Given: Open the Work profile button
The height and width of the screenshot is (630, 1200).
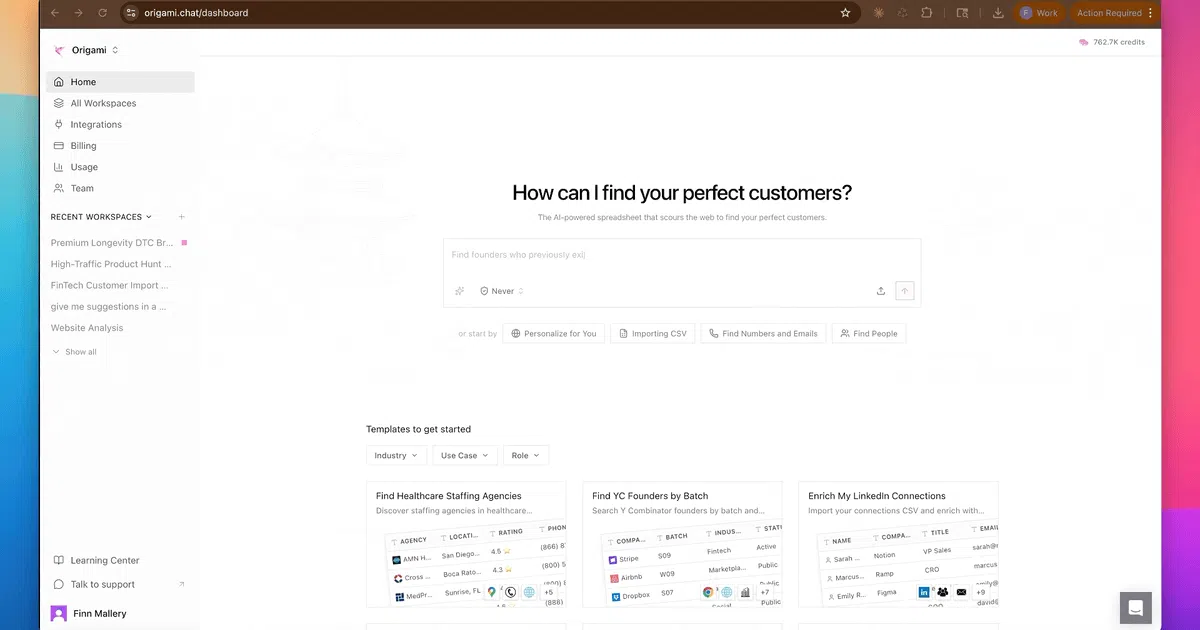Looking at the screenshot, I should [1038, 13].
